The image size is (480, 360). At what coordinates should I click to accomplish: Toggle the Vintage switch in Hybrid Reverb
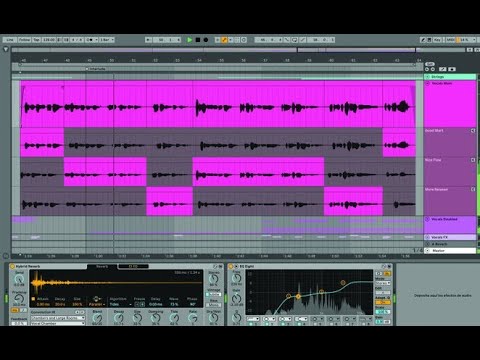(213, 294)
